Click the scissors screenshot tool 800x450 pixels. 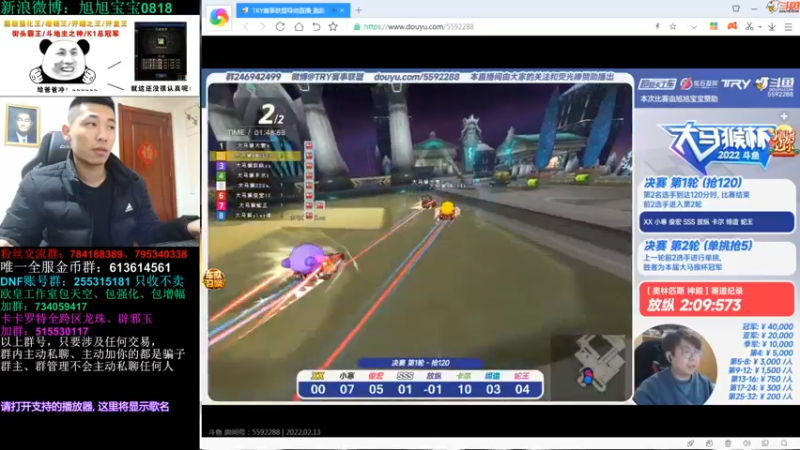tap(749, 27)
